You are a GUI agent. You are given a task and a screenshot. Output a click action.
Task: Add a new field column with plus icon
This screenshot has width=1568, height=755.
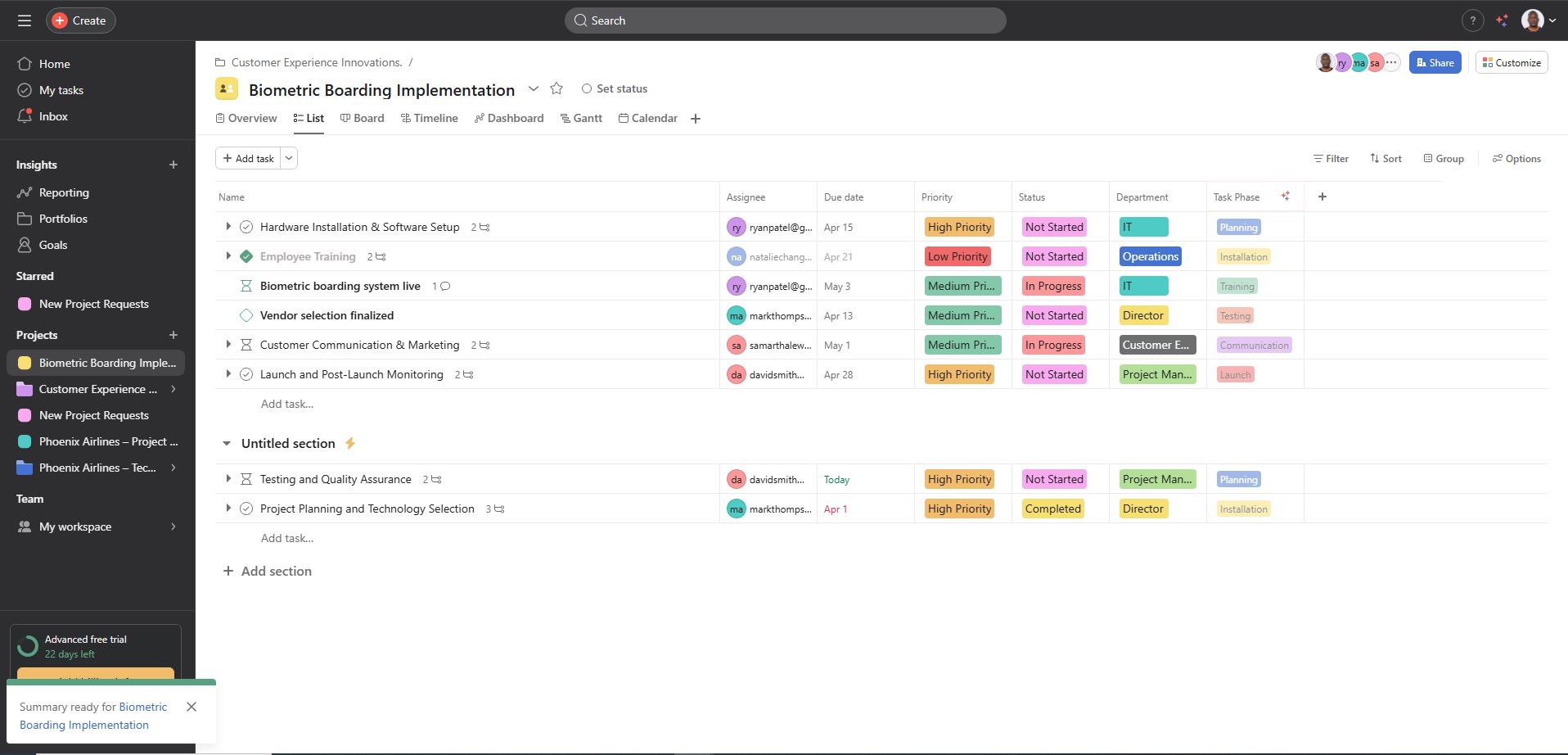click(1322, 197)
